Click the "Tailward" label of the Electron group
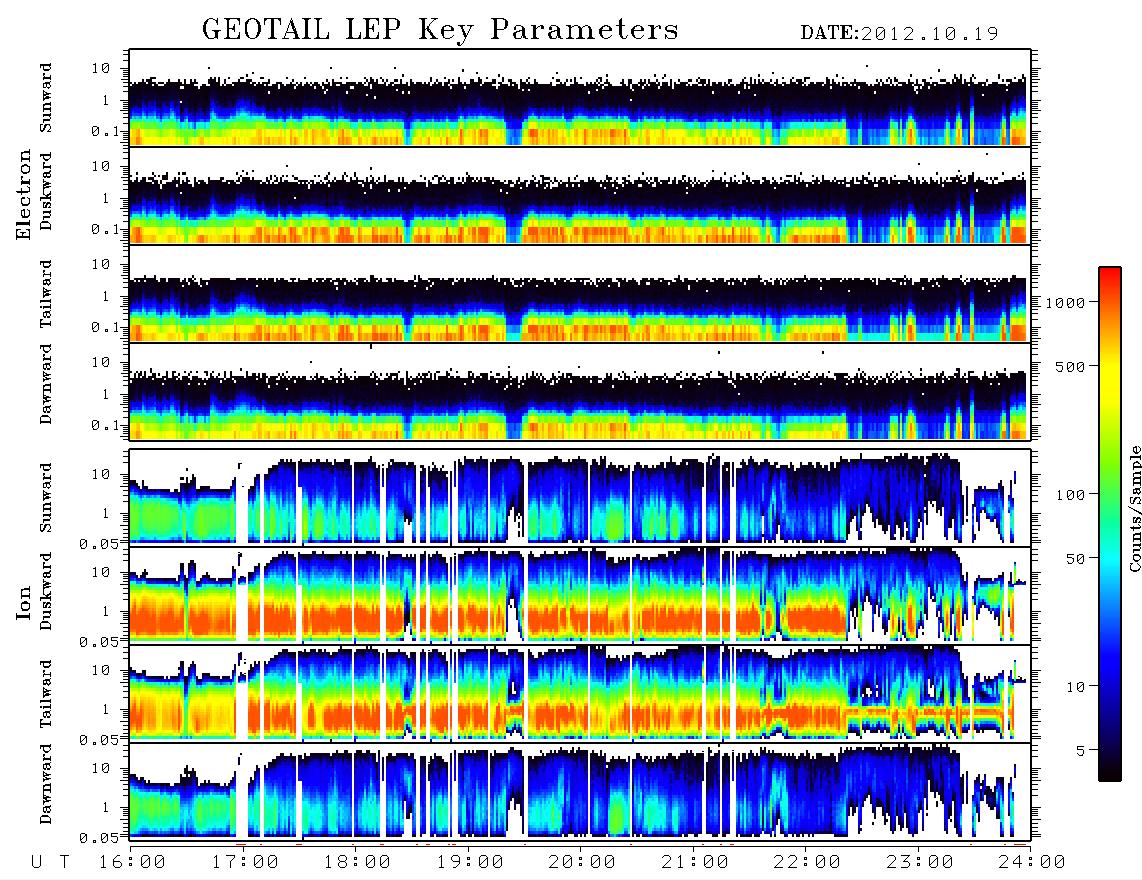The height and width of the screenshot is (880, 1142). point(46,294)
